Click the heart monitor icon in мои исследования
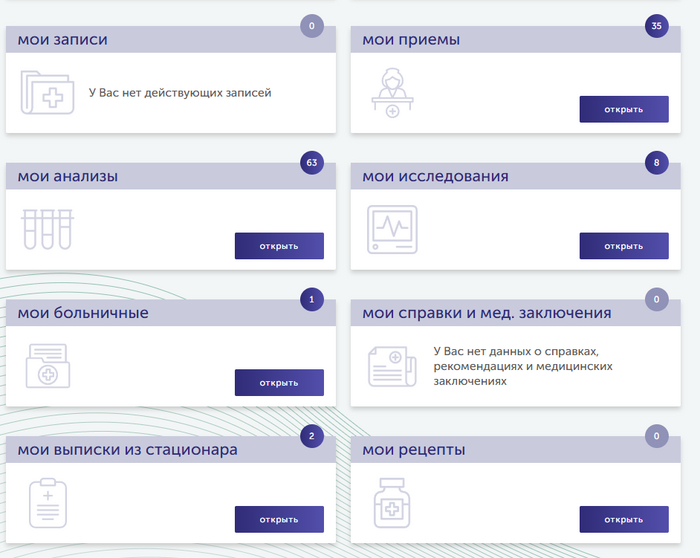The height and width of the screenshot is (558, 700). (392, 230)
